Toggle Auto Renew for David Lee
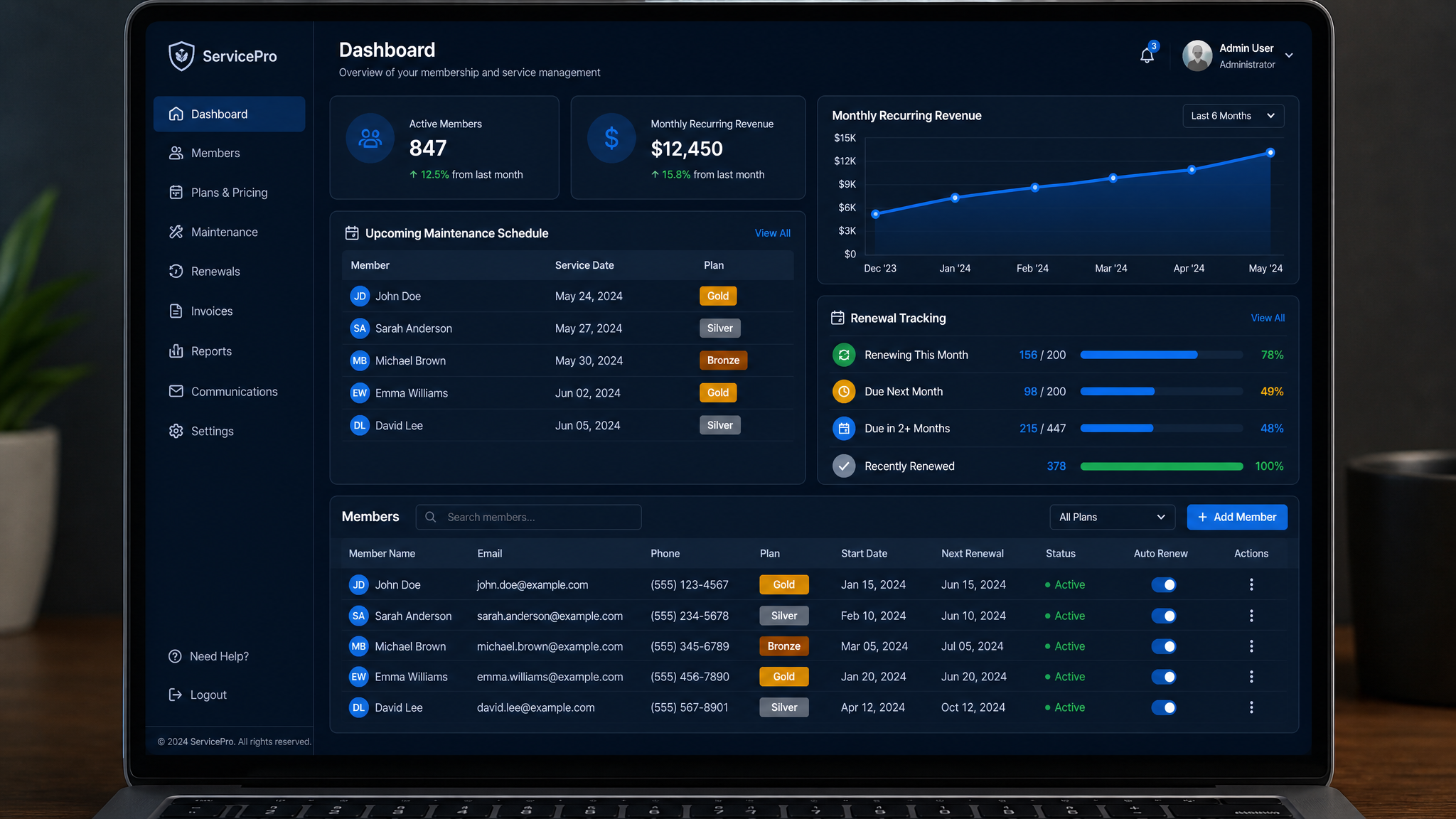This screenshot has width=1456, height=819. [1164, 707]
